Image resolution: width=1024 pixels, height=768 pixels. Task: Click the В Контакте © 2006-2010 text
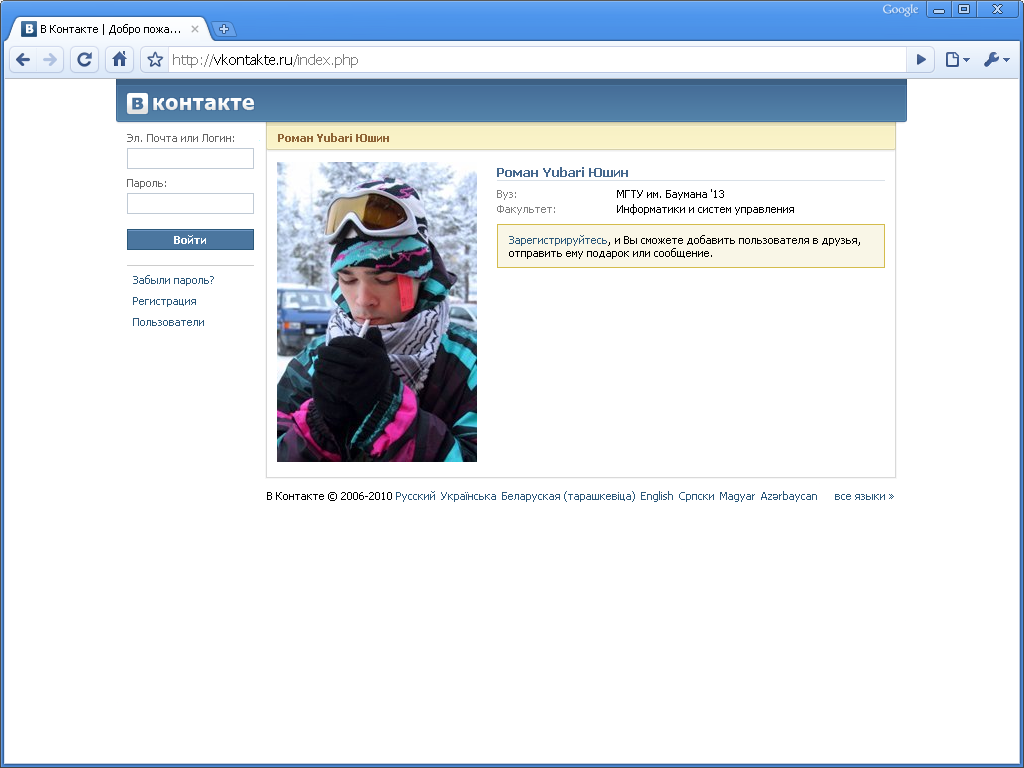(x=329, y=496)
